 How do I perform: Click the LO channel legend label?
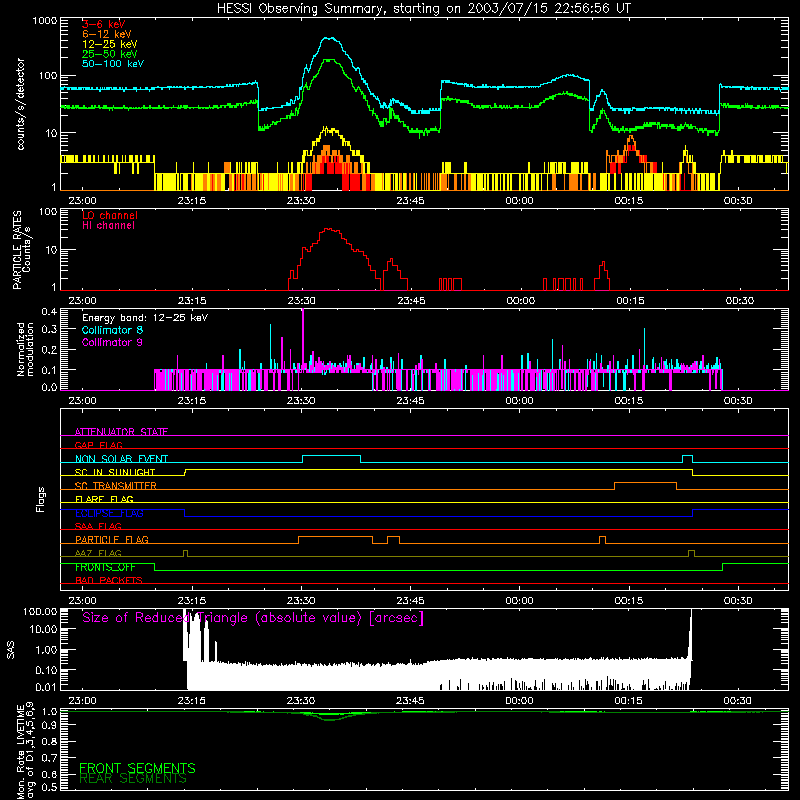(x=110, y=216)
